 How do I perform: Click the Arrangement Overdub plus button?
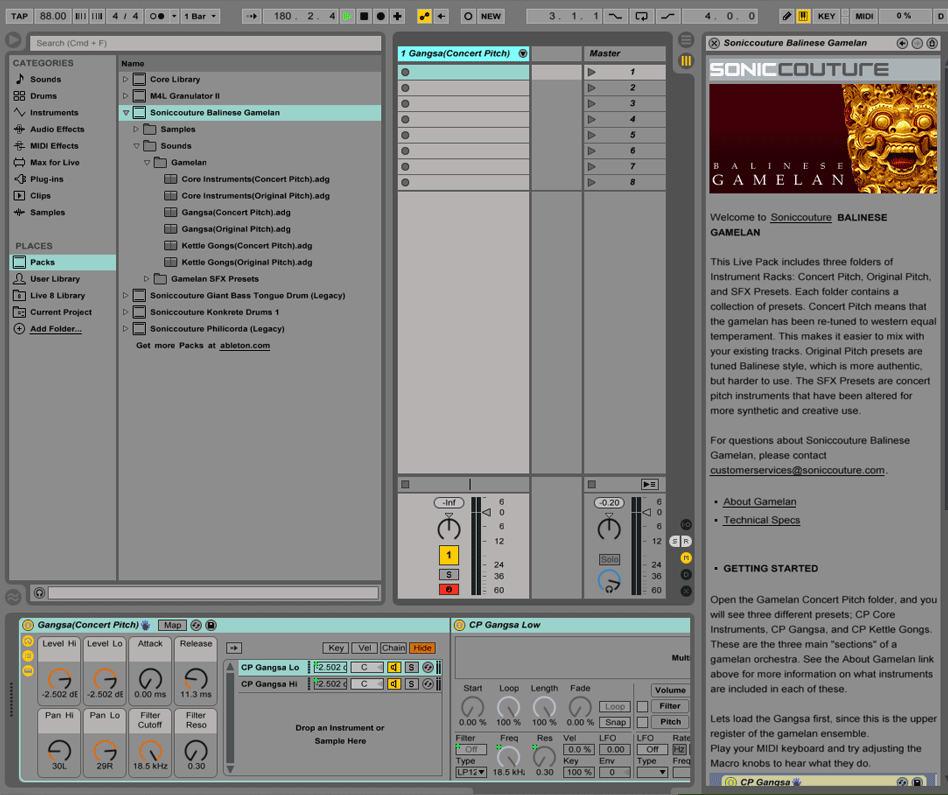tap(397, 16)
